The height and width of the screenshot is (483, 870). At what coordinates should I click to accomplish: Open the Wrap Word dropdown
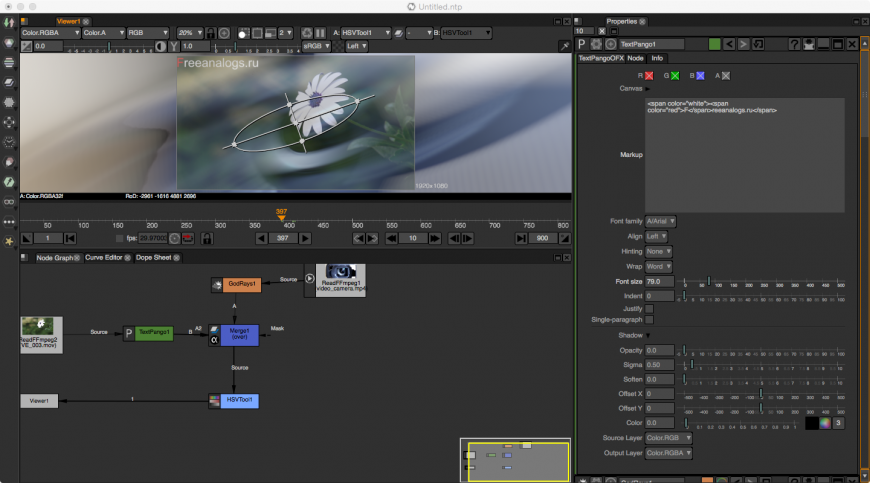659,267
